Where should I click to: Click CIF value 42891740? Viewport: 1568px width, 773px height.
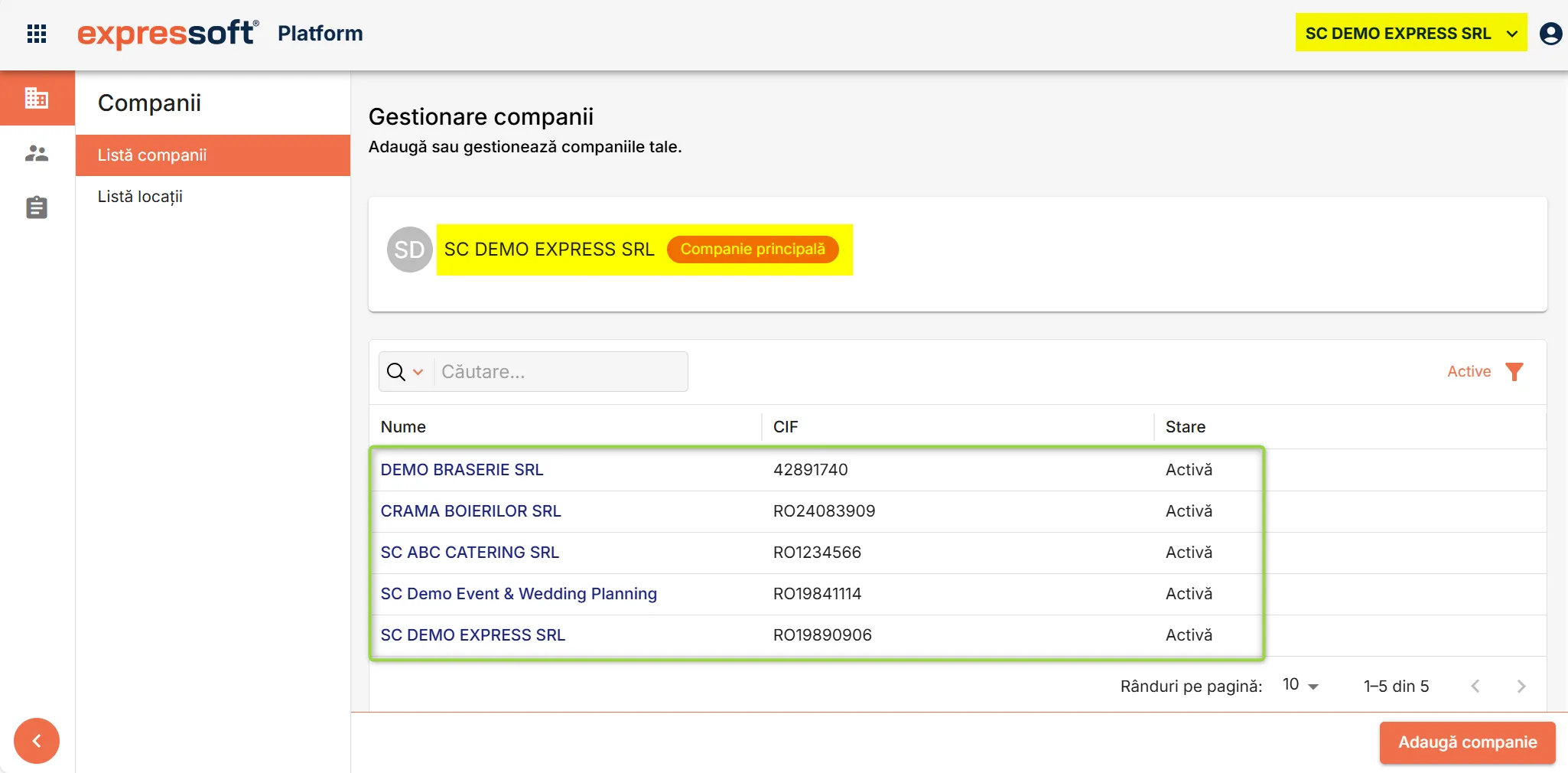[x=811, y=470]
